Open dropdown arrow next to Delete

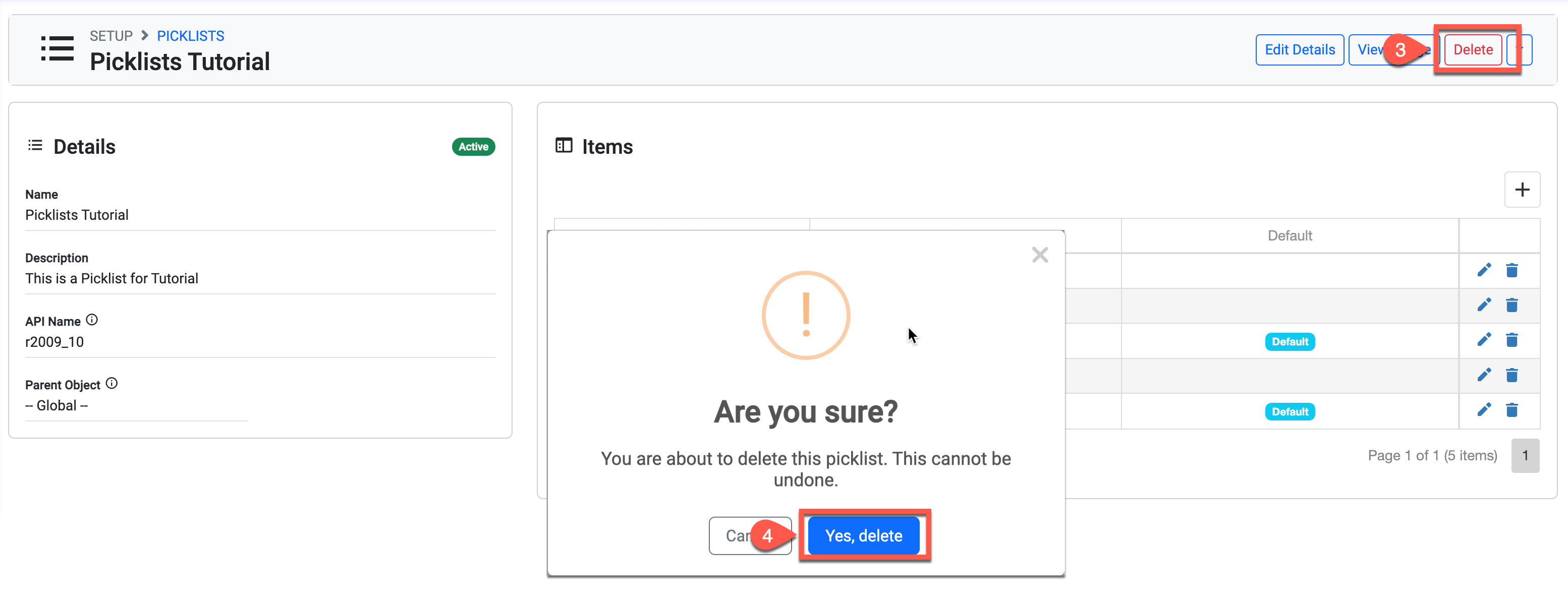coord(1525,50)
